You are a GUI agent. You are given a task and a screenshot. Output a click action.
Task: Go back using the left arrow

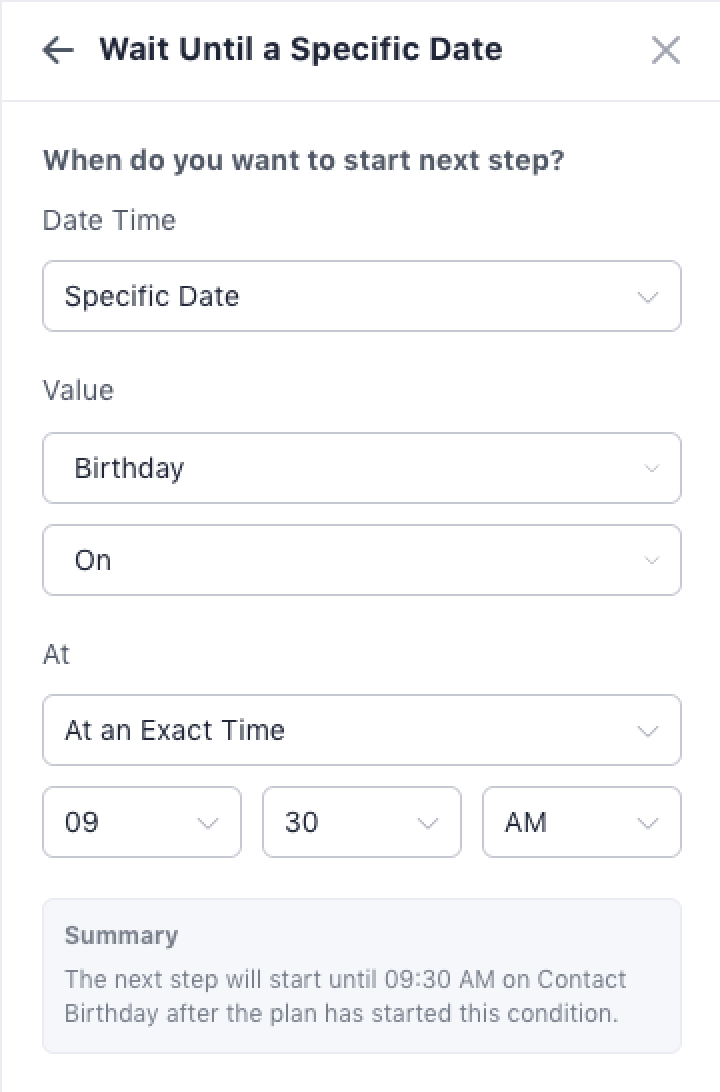point(58,50)
